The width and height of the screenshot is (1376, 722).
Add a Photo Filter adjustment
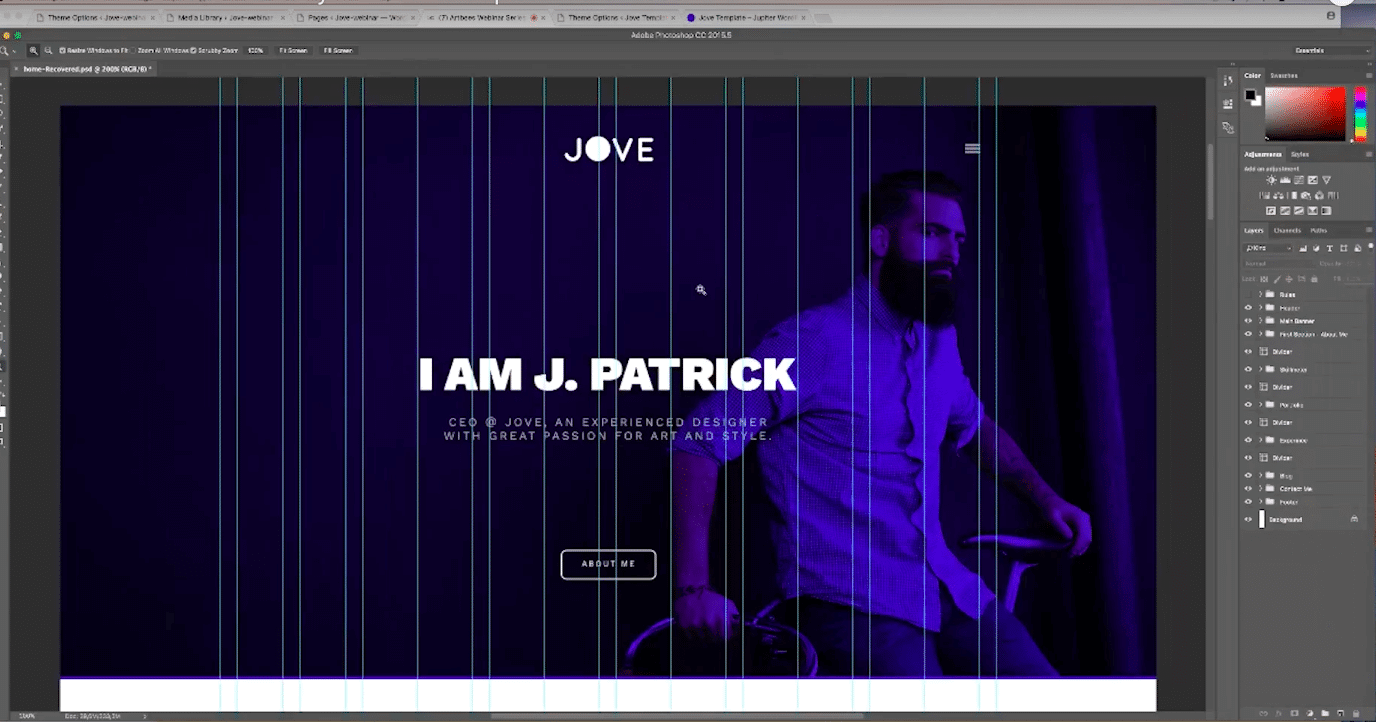pyautogui.click(x=1306, y=196)
